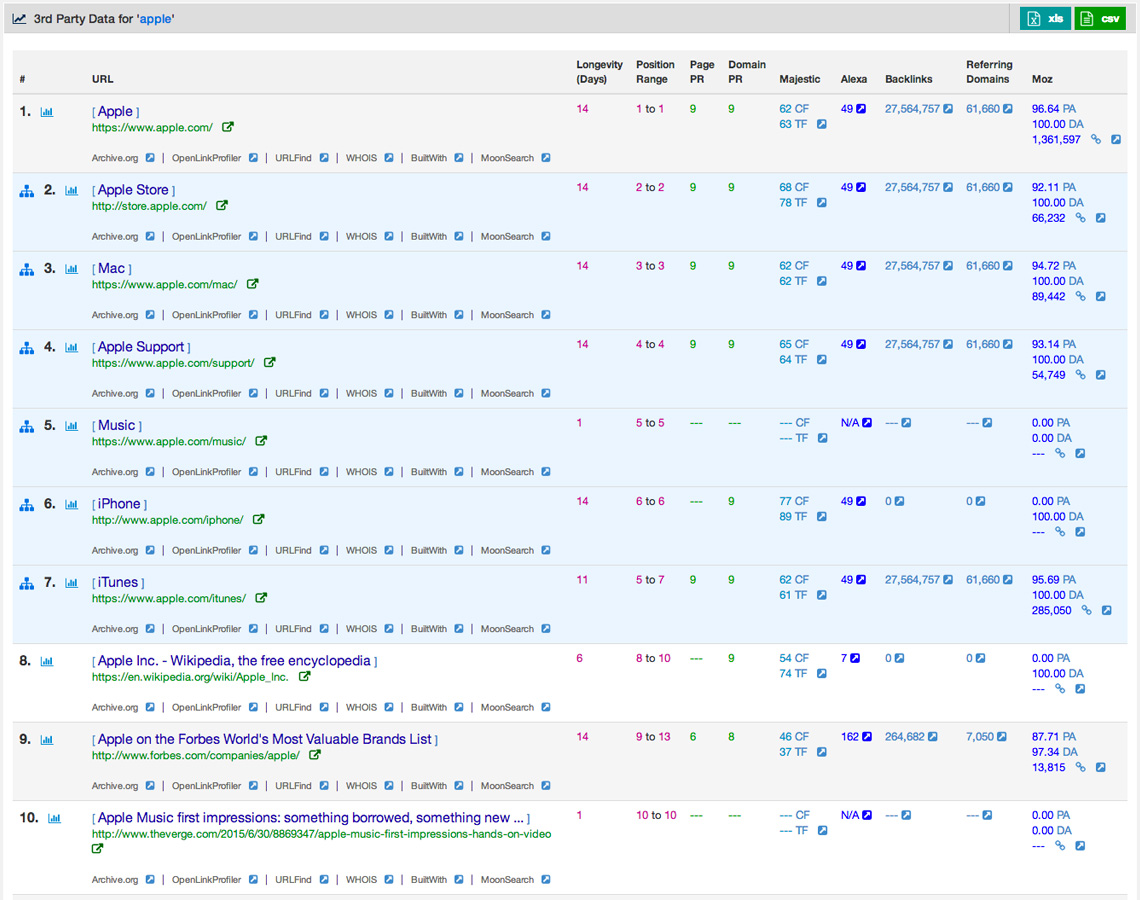Click the 8 to 10 position range value

(x=653, y=659)
